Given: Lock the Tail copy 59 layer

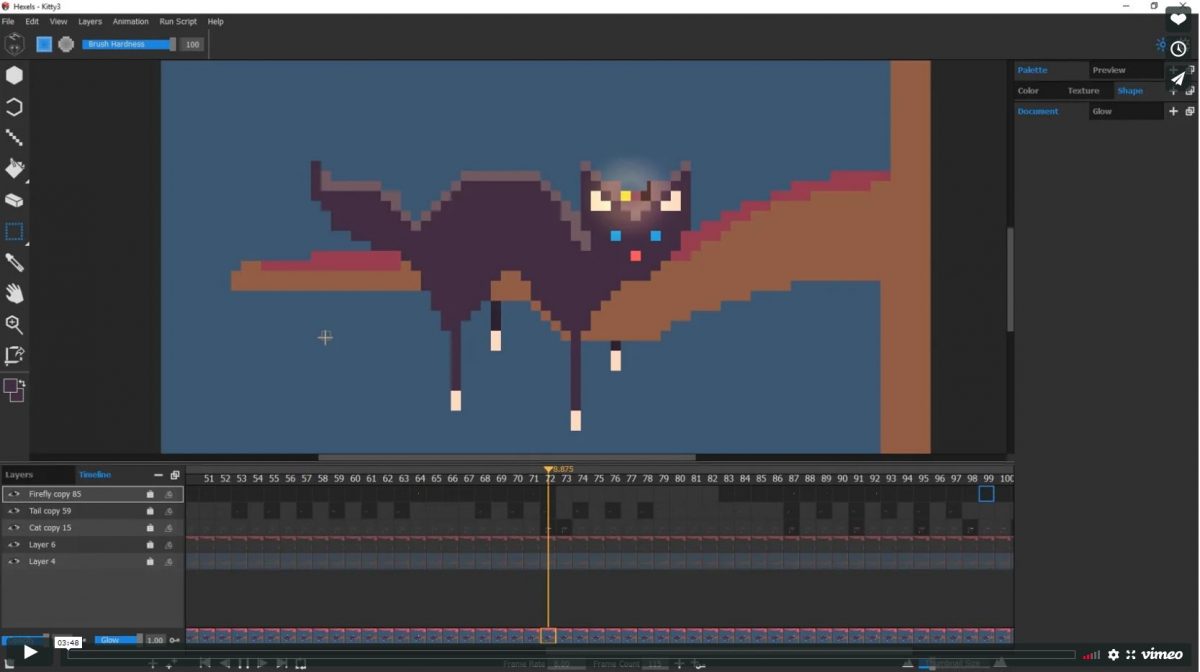Looking at the screenshot, I should tap(149, 510).
